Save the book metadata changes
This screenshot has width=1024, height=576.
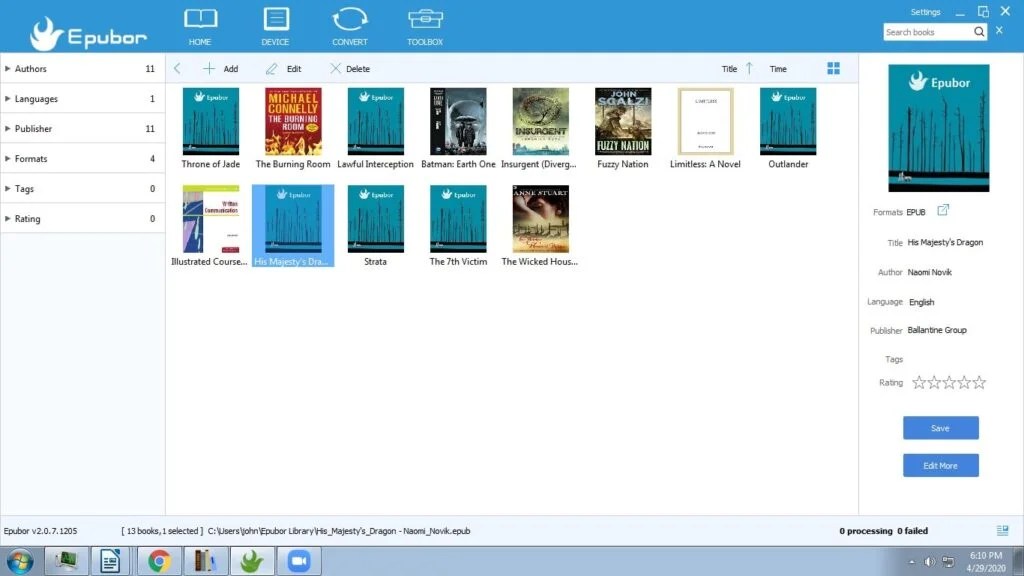pyautogui.click(x=940, y=427)
